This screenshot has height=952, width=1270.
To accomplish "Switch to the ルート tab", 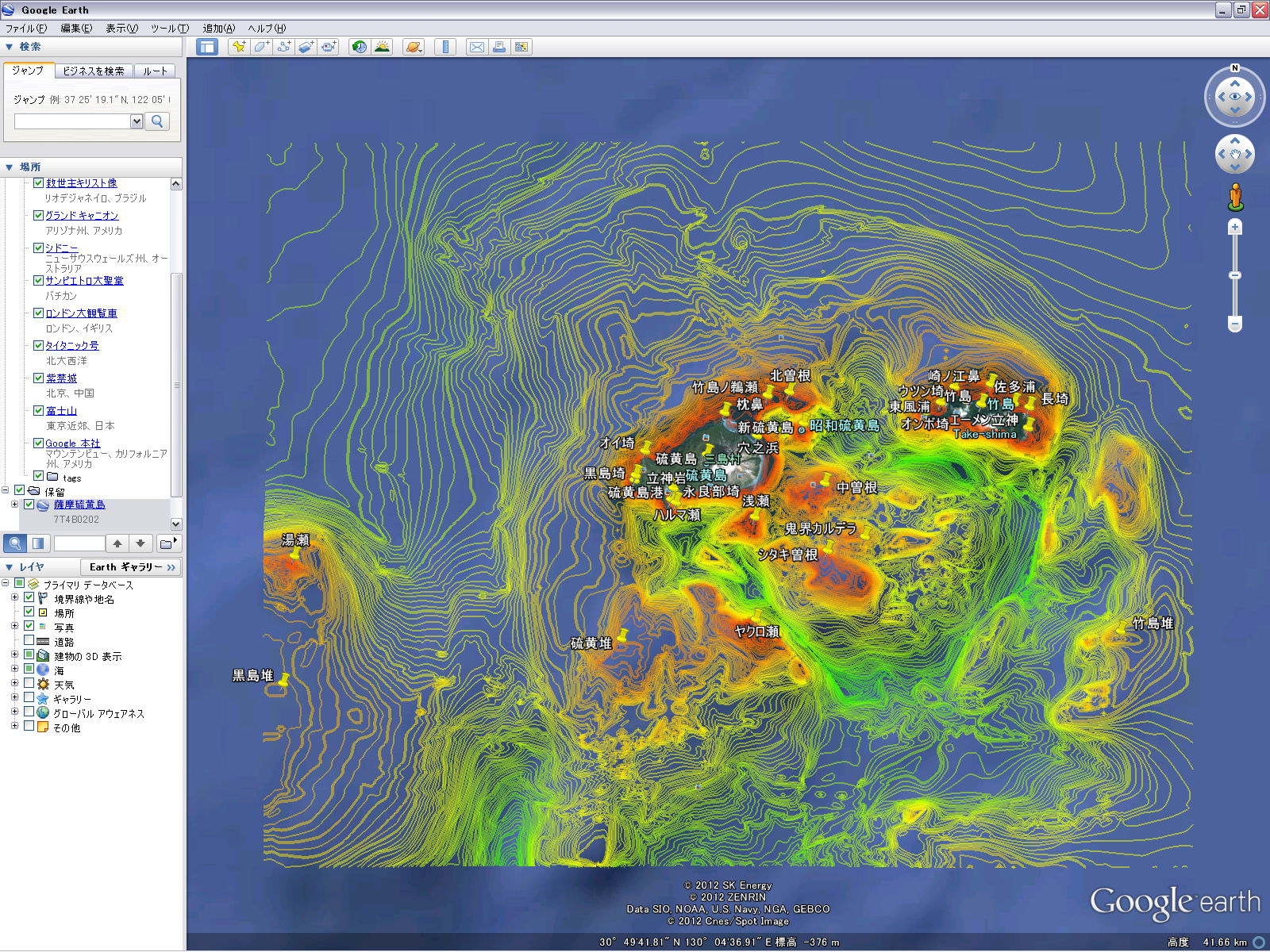I will [x=155, y=71].
